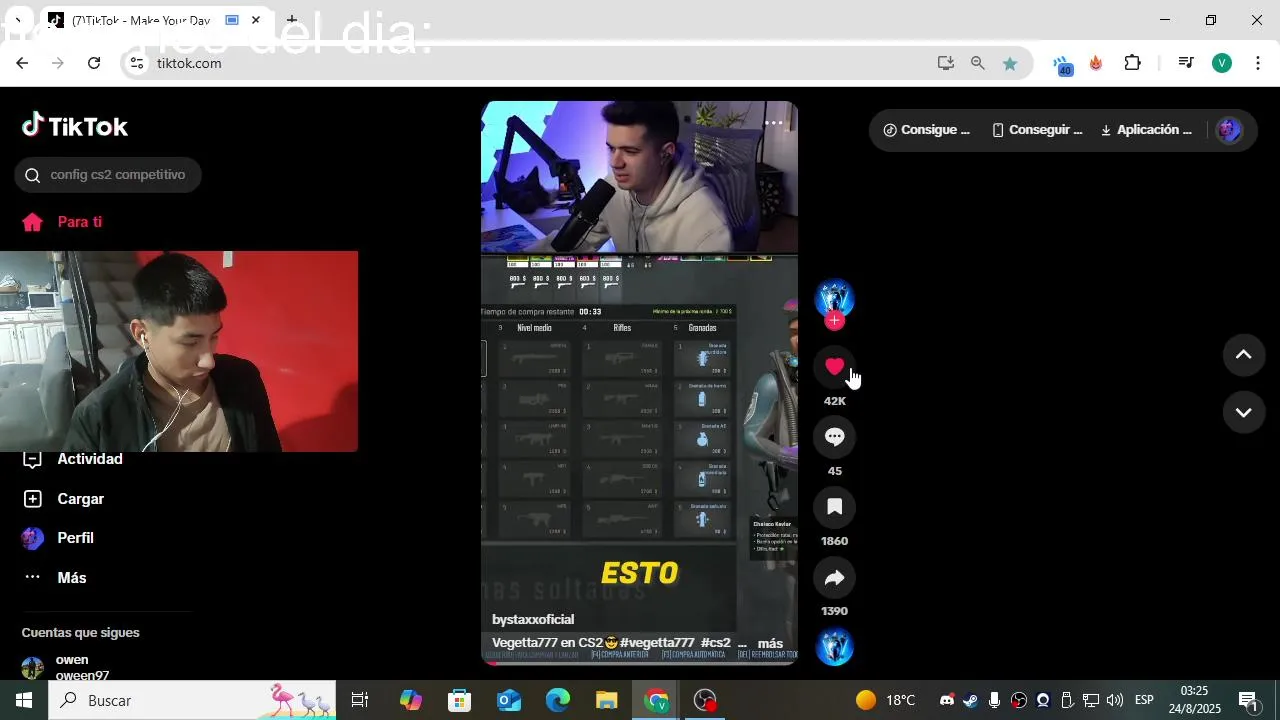
Task: Click the #cs2 hashtag
Action: (716, 643)
